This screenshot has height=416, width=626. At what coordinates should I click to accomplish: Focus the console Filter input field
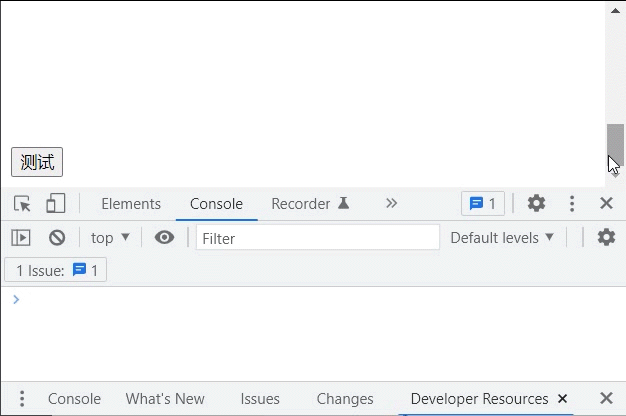(318, 238)
